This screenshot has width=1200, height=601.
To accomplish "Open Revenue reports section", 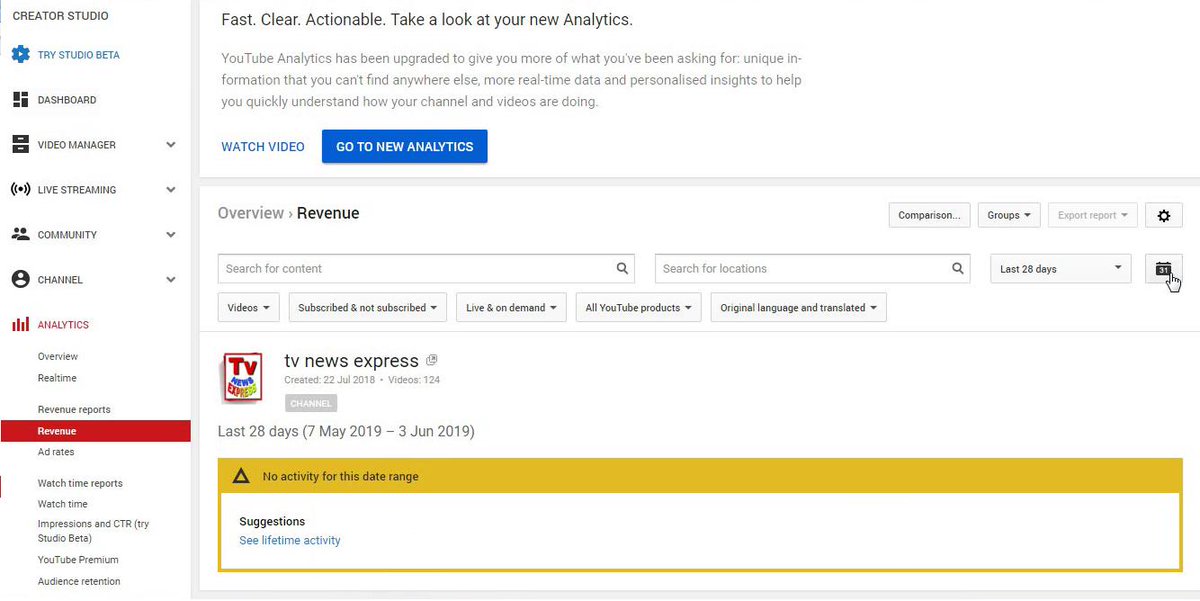I will (x=74, y=410).
